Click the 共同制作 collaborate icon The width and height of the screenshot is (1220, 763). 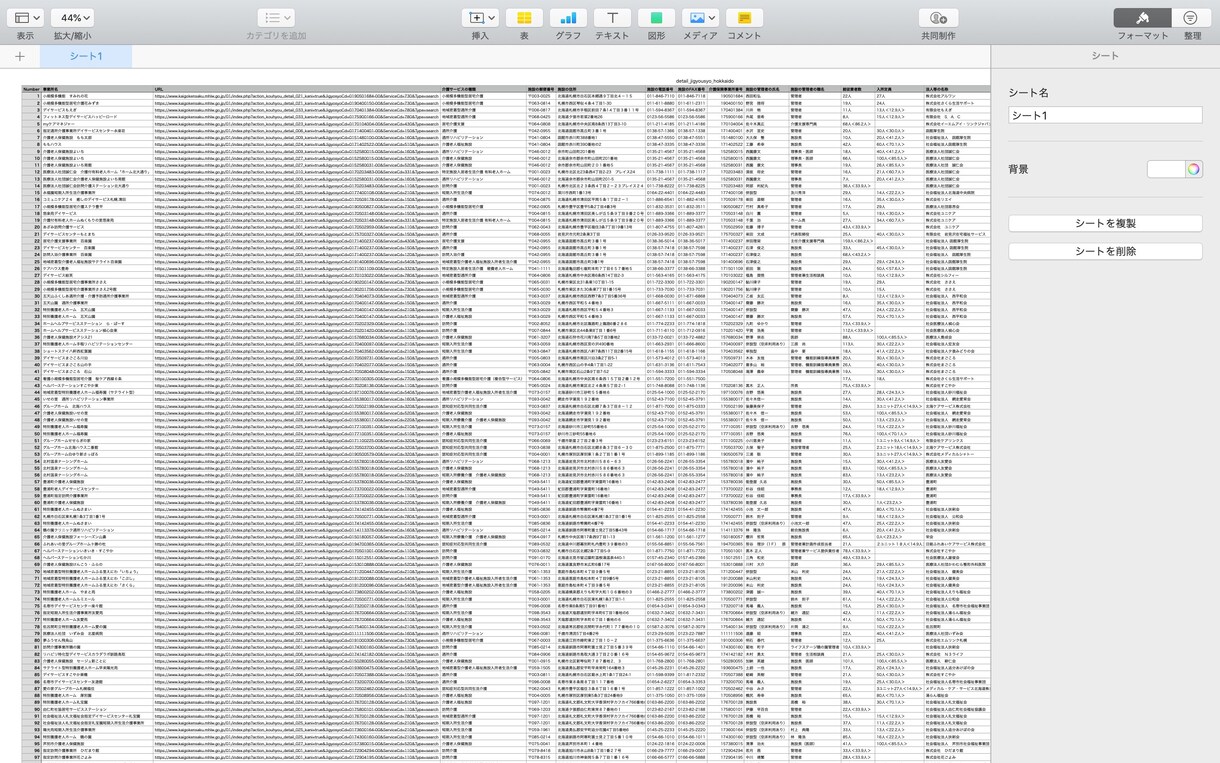938,18
